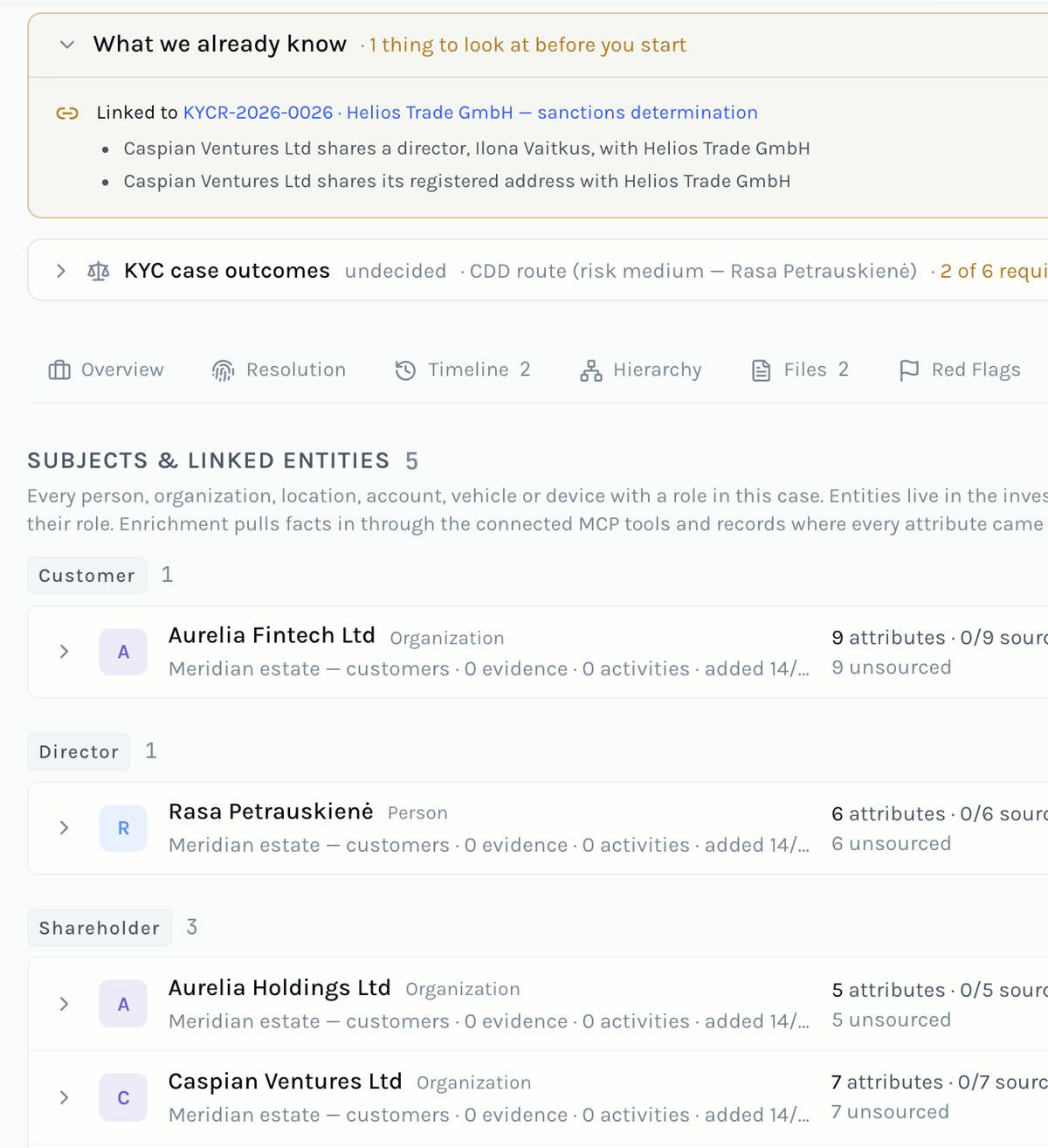Select the Aurelia Fintech Ltd entity name
The width and height of the screenshot is (1048, 1148).
[x=272, y=635]
